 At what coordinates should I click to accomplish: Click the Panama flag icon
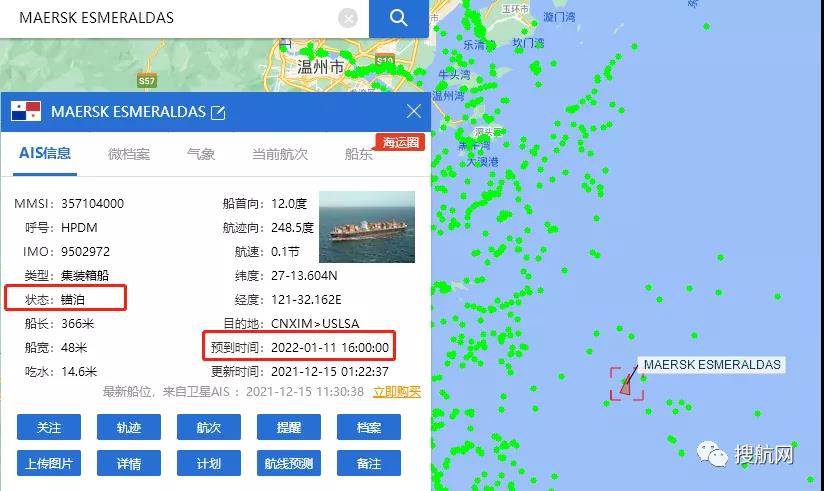tap(26, 111)
